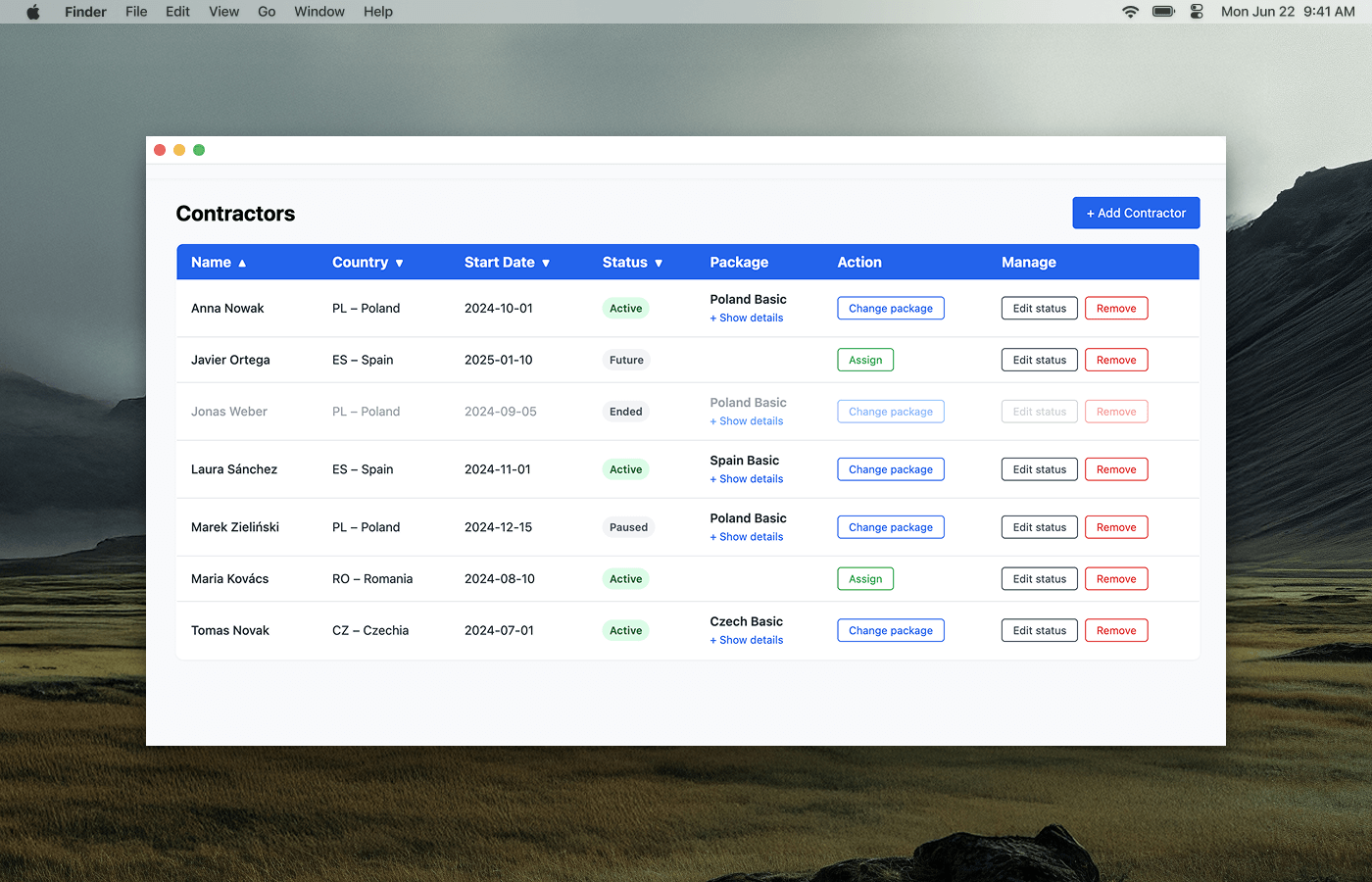Sort table by Name column arrow

pyautogui.click(x=242, y=263)
